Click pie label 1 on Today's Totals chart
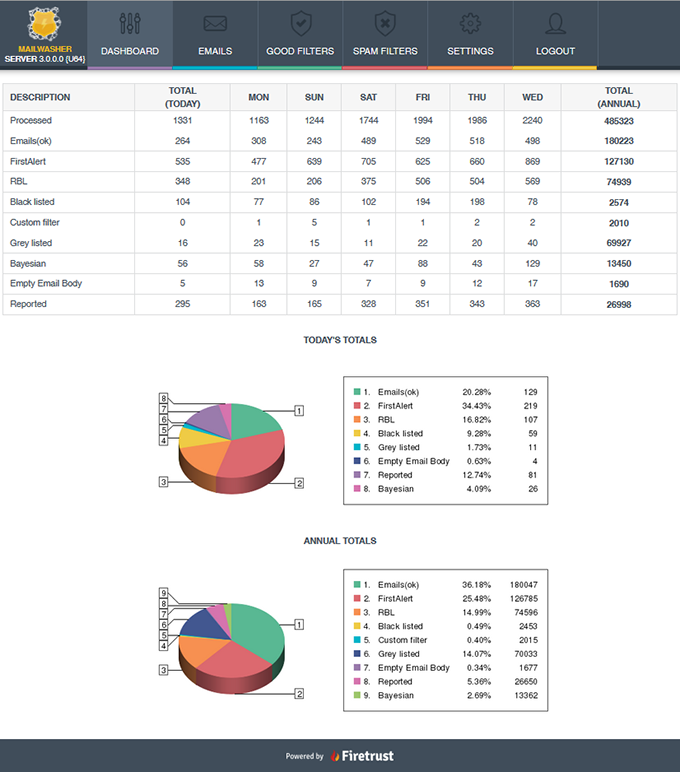 299,410
